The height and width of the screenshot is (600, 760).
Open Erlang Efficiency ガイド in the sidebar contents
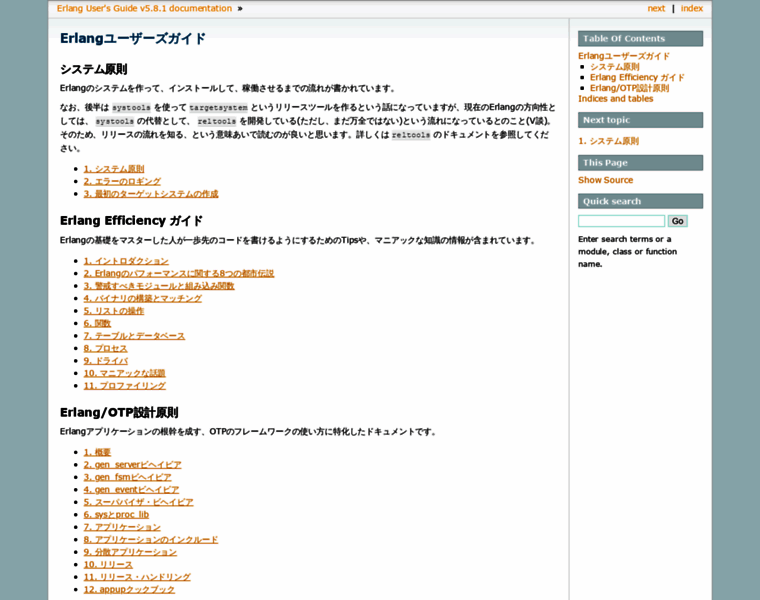637,78
